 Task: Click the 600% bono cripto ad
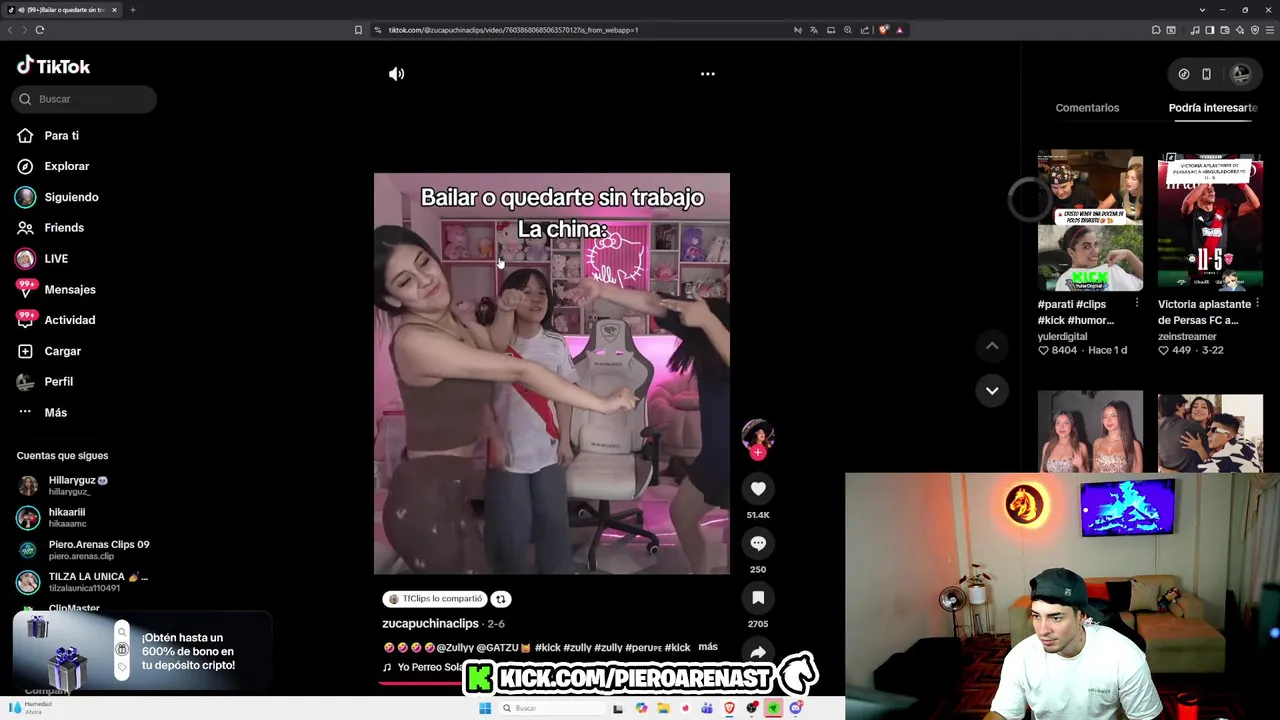(x=142, y=652)
